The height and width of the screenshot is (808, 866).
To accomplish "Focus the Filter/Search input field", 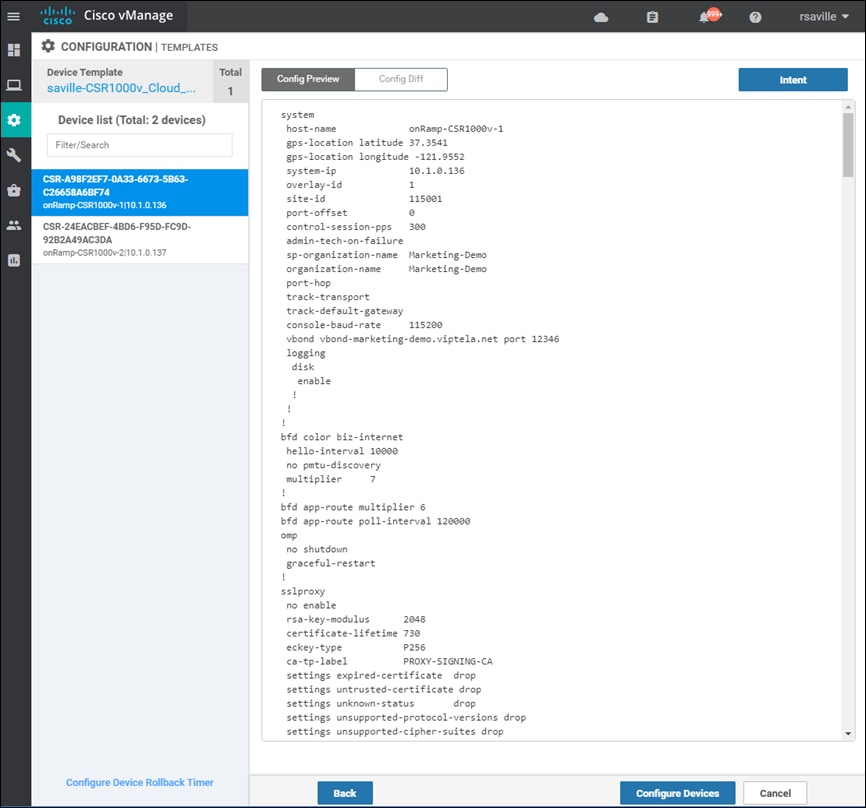I will (140, 145).
